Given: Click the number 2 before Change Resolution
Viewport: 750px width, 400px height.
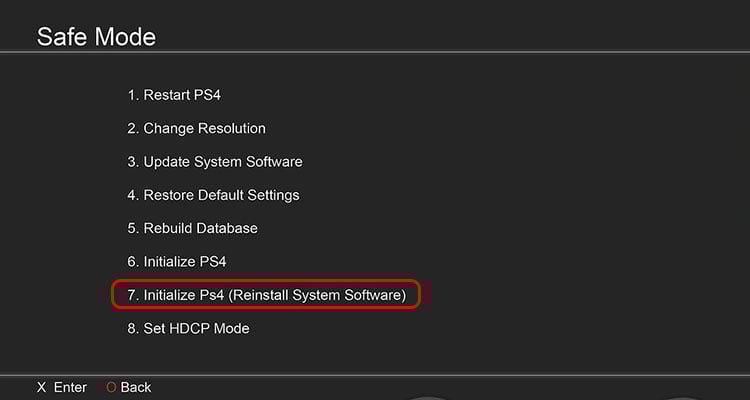Looking at the screenshot, I should [132, 128].
